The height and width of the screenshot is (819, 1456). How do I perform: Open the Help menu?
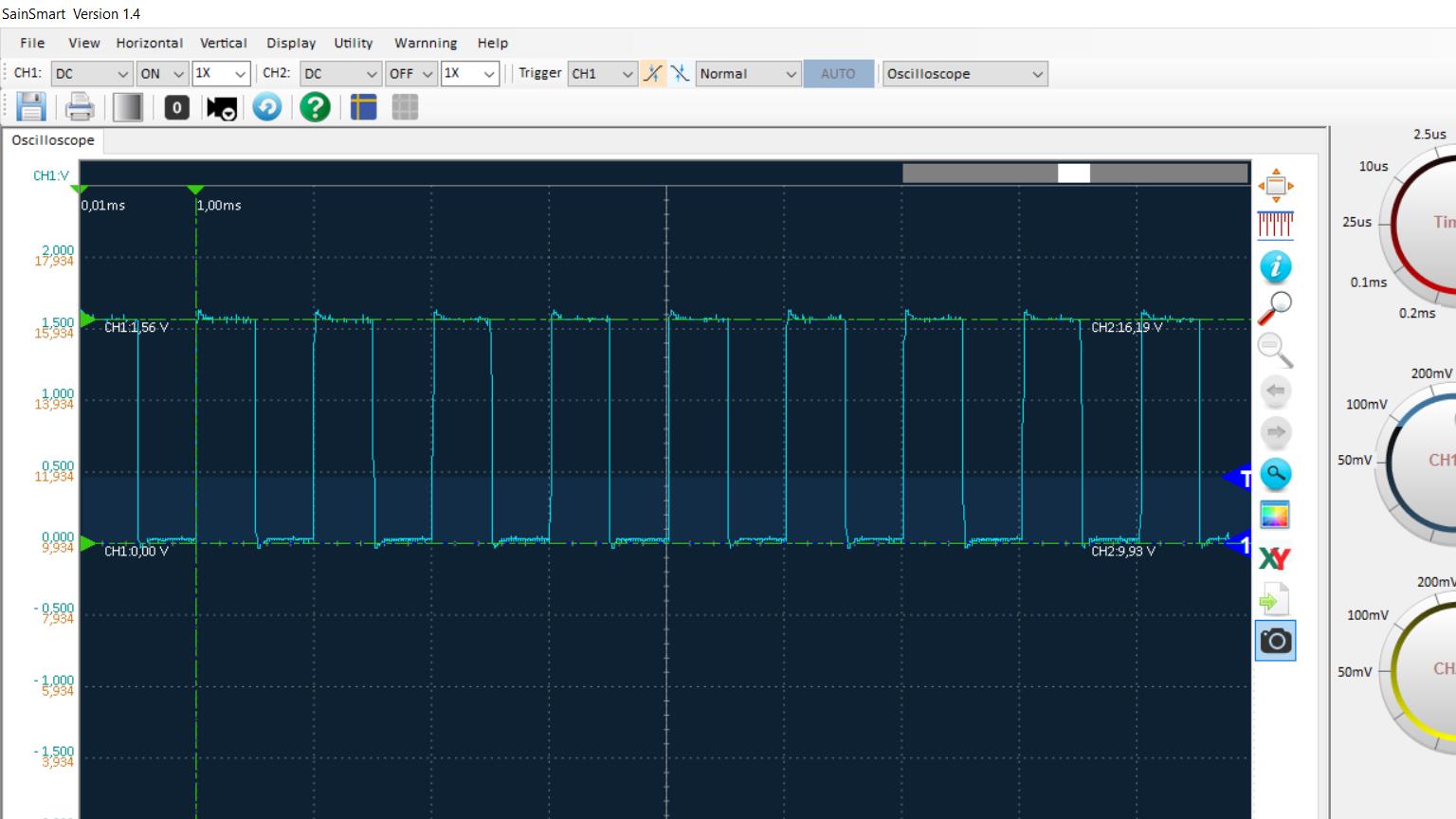point(492,43)
